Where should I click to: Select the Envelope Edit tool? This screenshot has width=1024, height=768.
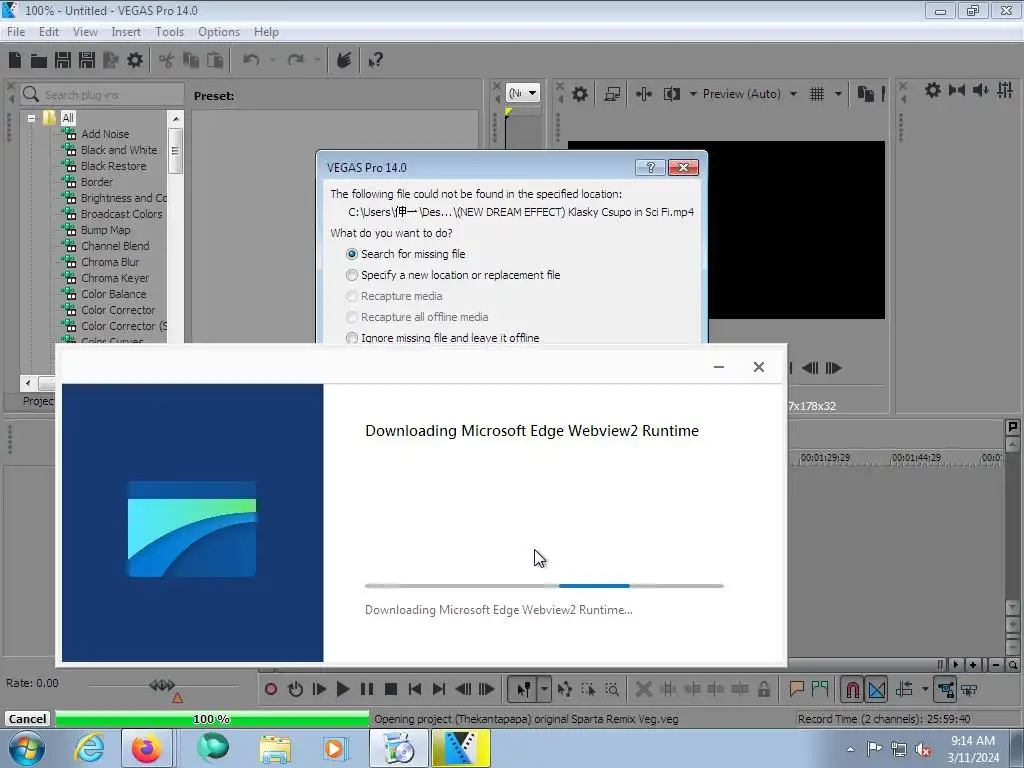pyautogui.click(x=565, y=689)
